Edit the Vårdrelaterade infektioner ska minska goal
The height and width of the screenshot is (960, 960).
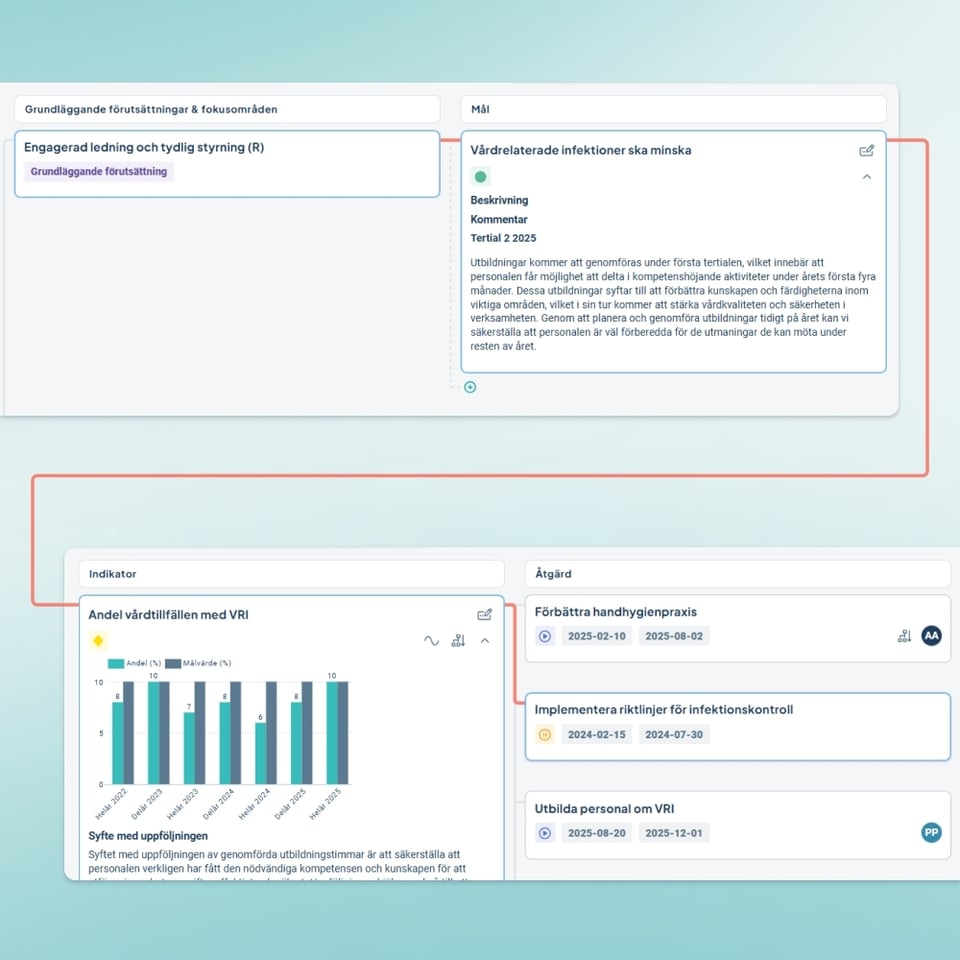(866, 151)
